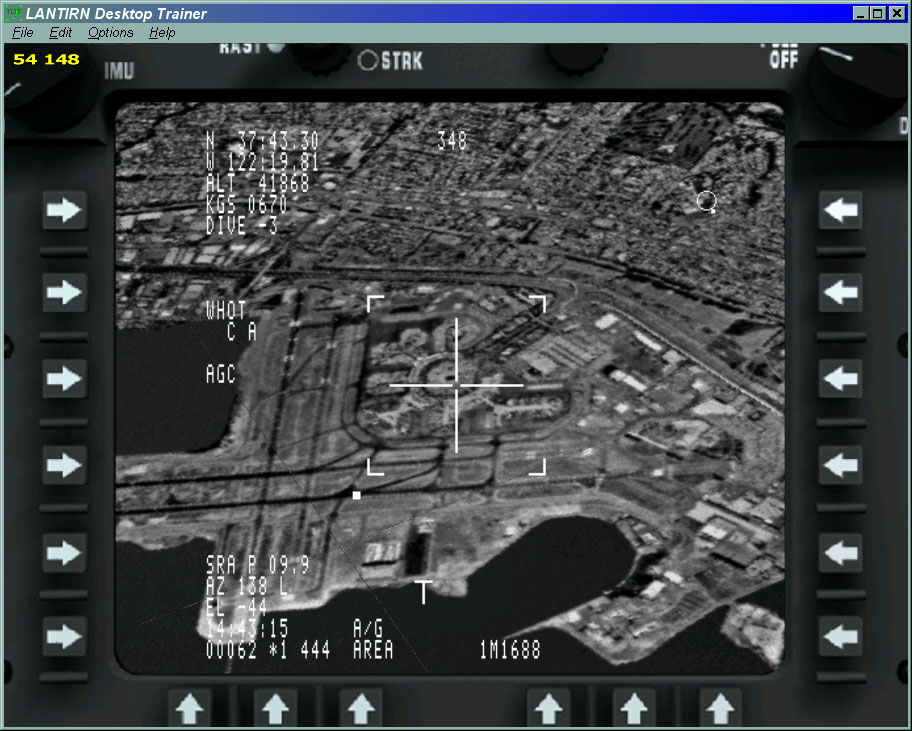Select the third up-arrow from left on bottom bezel
Image resolution: width=912 pixels, height=731 pixels.
click(x=361, y=708)
